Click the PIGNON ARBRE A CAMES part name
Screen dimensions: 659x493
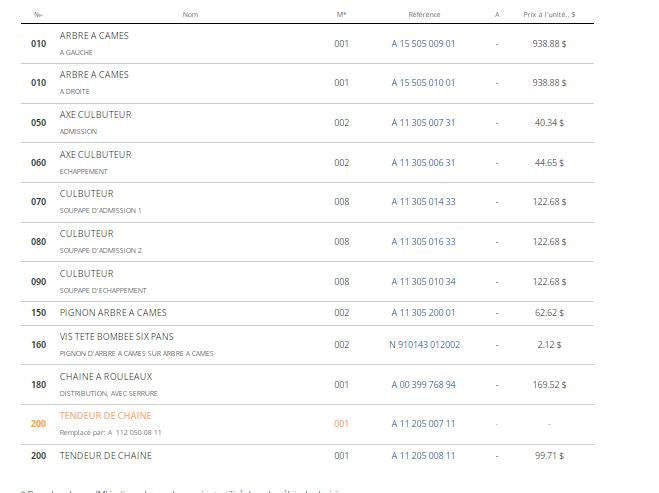coord(113,313)
